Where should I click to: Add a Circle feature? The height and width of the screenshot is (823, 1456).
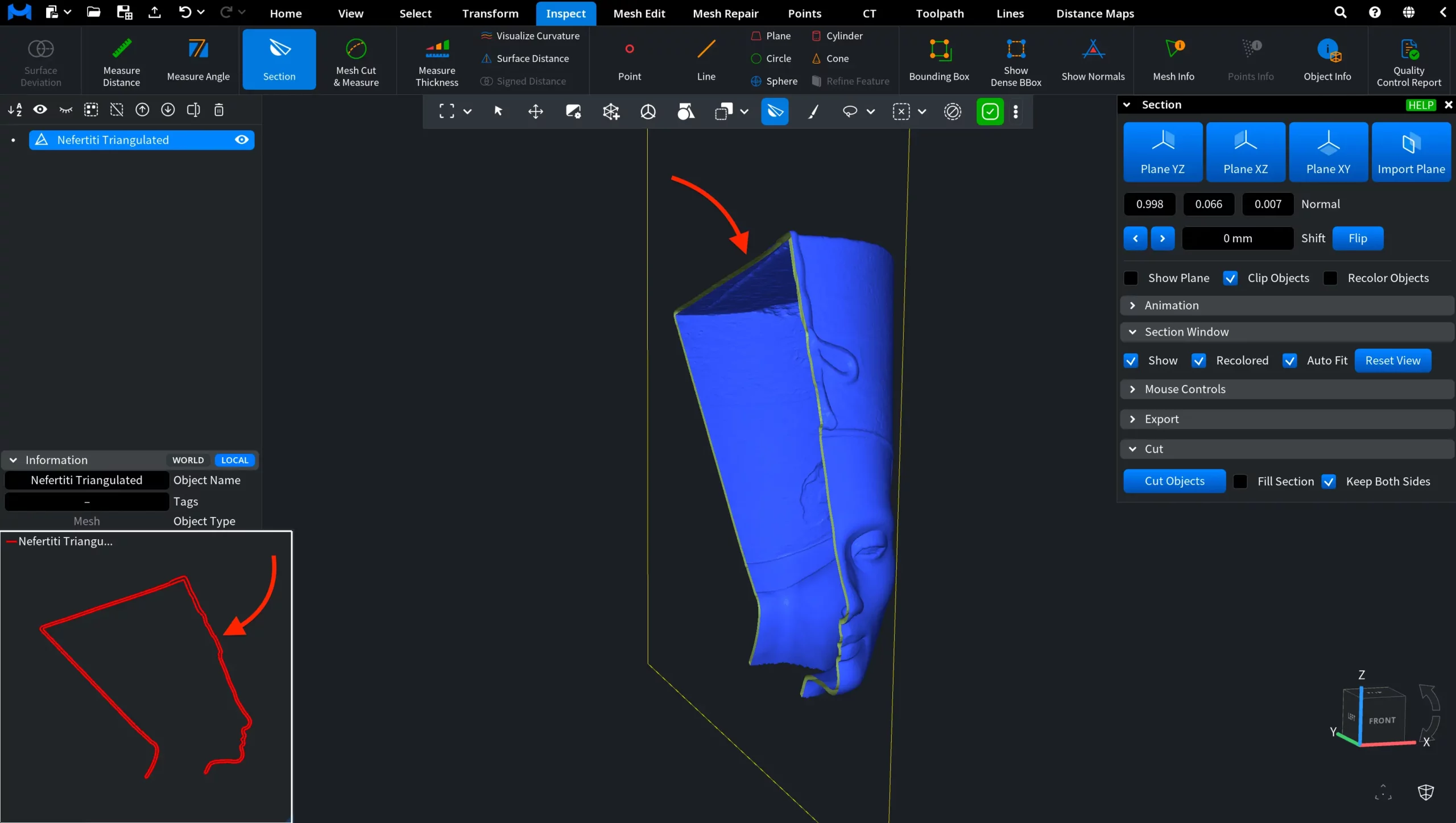(771, 59)
